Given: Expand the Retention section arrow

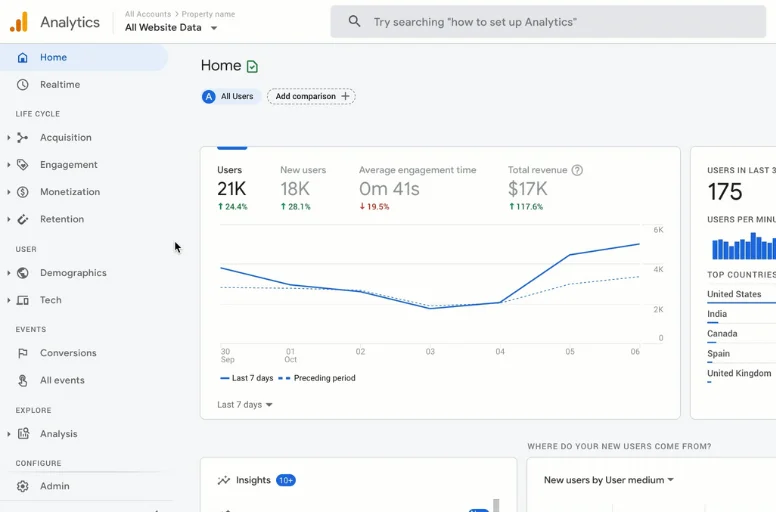Looking at the screenshot, I should 9,219.
